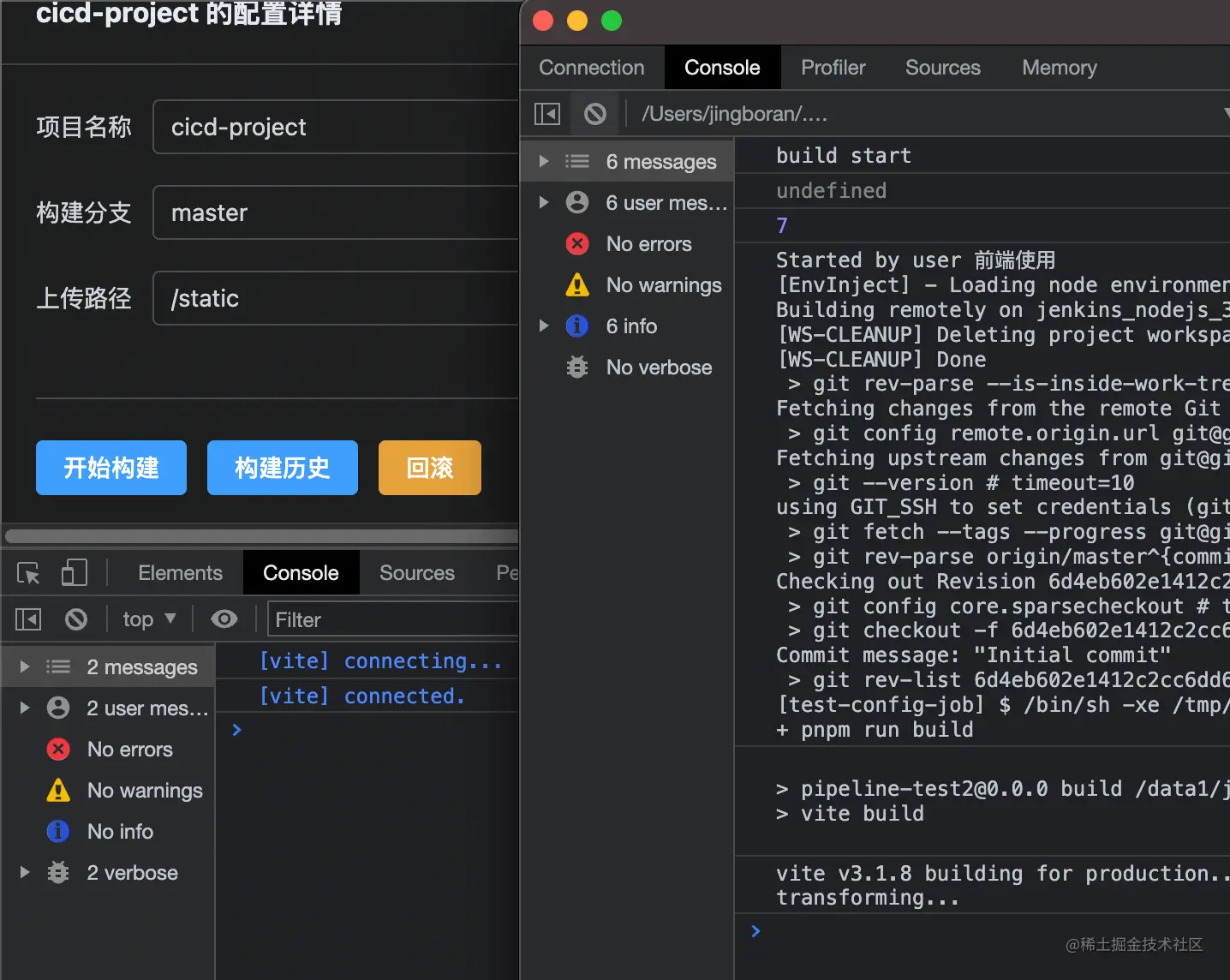Image resolution: width=1230 pixels, height=980 pixels.
Task: Show console sidebar in lower DevTools
Action: pos(28,619)
